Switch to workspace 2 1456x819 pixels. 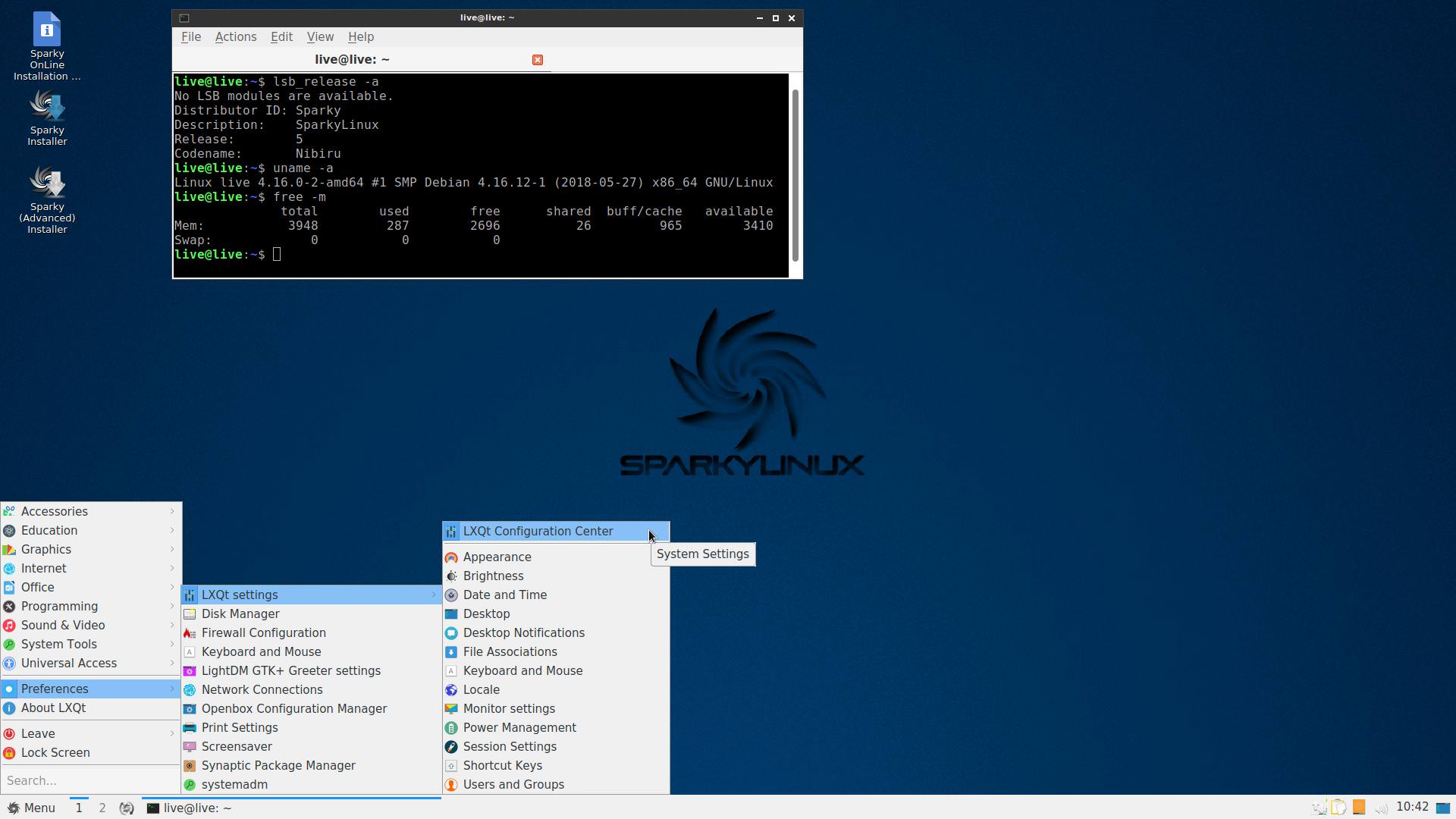pos(102,808)
